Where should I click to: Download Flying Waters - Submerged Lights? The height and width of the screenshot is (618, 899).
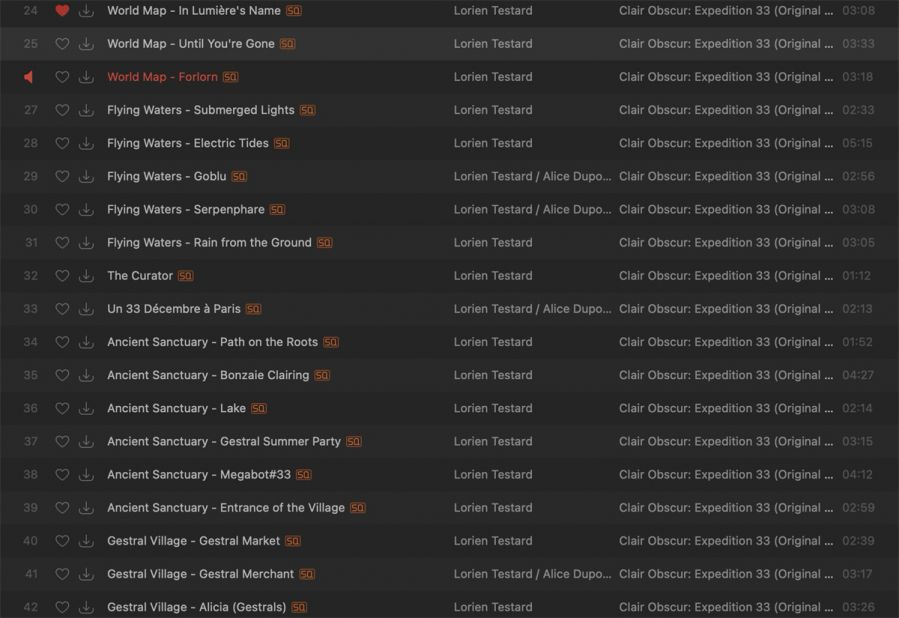pyautogui.click(x=86, y=110)
